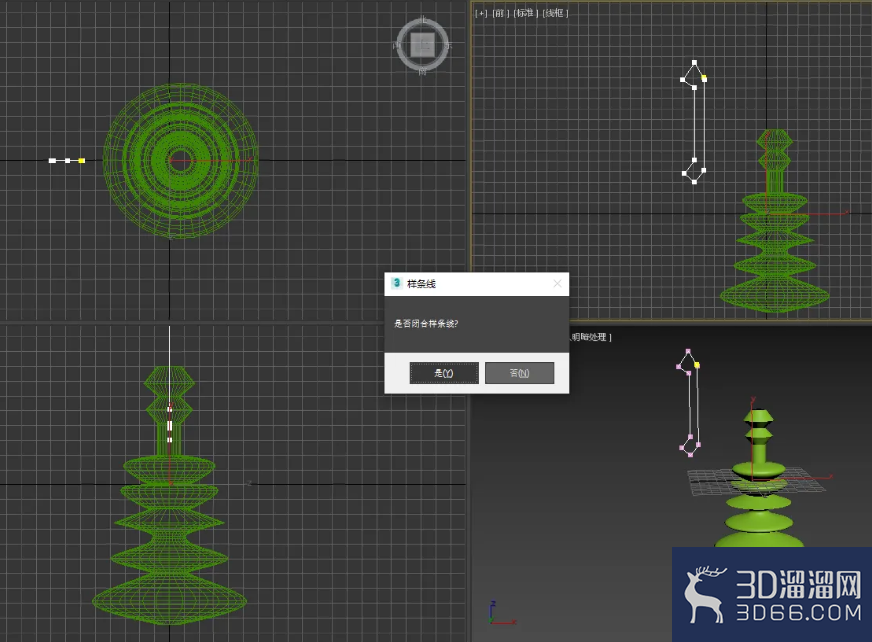This screenshot has width=872, height=642.
Task: Open the [+] viewport general menu
Action: (482, 13)
